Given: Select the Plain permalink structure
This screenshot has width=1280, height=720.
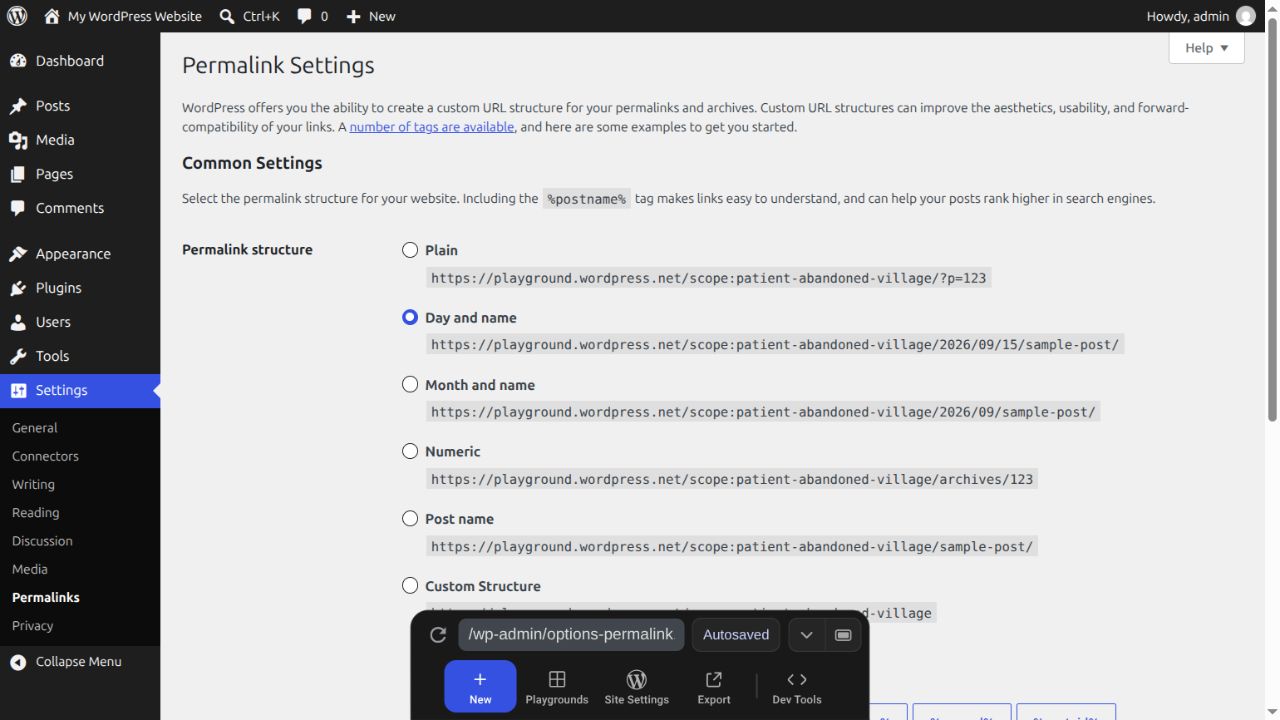Looking at the screenshot, I should click(410, 250).
